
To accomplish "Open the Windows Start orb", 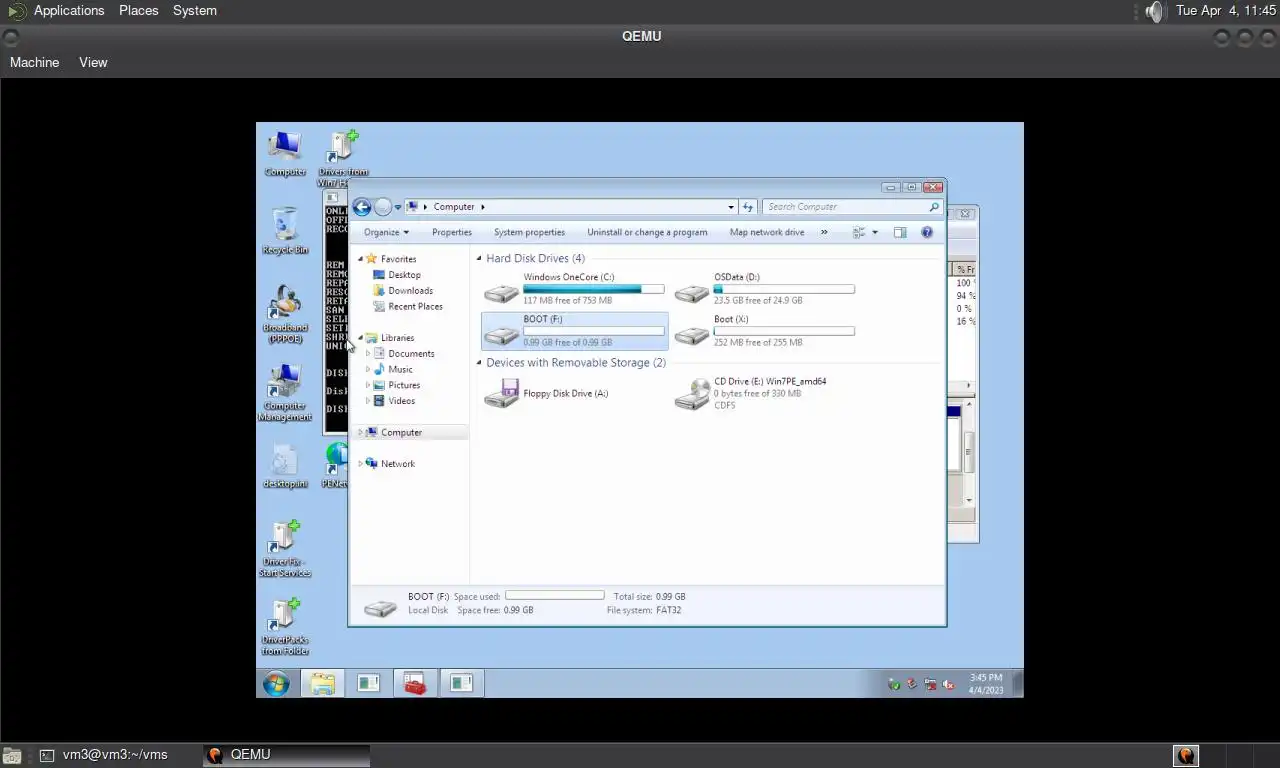I will (276, 683).
